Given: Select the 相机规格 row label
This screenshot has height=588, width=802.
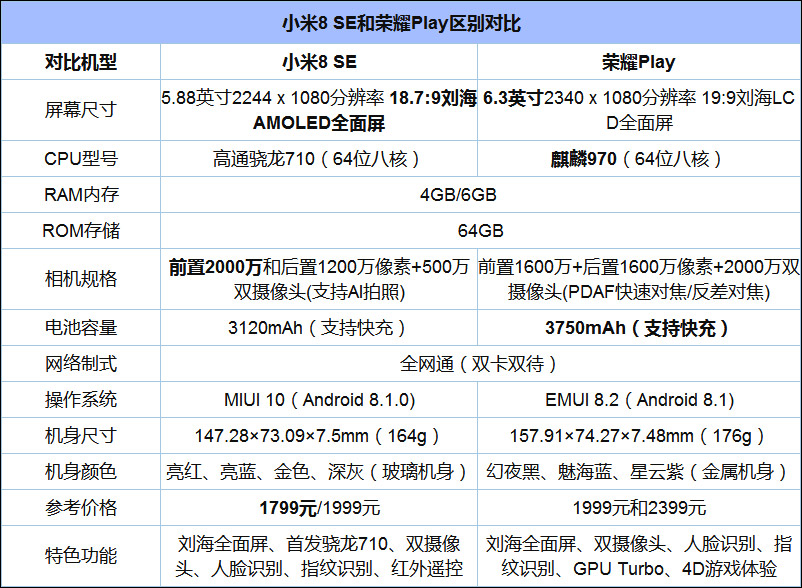Looking at the screenshot, I should (81, 279).
